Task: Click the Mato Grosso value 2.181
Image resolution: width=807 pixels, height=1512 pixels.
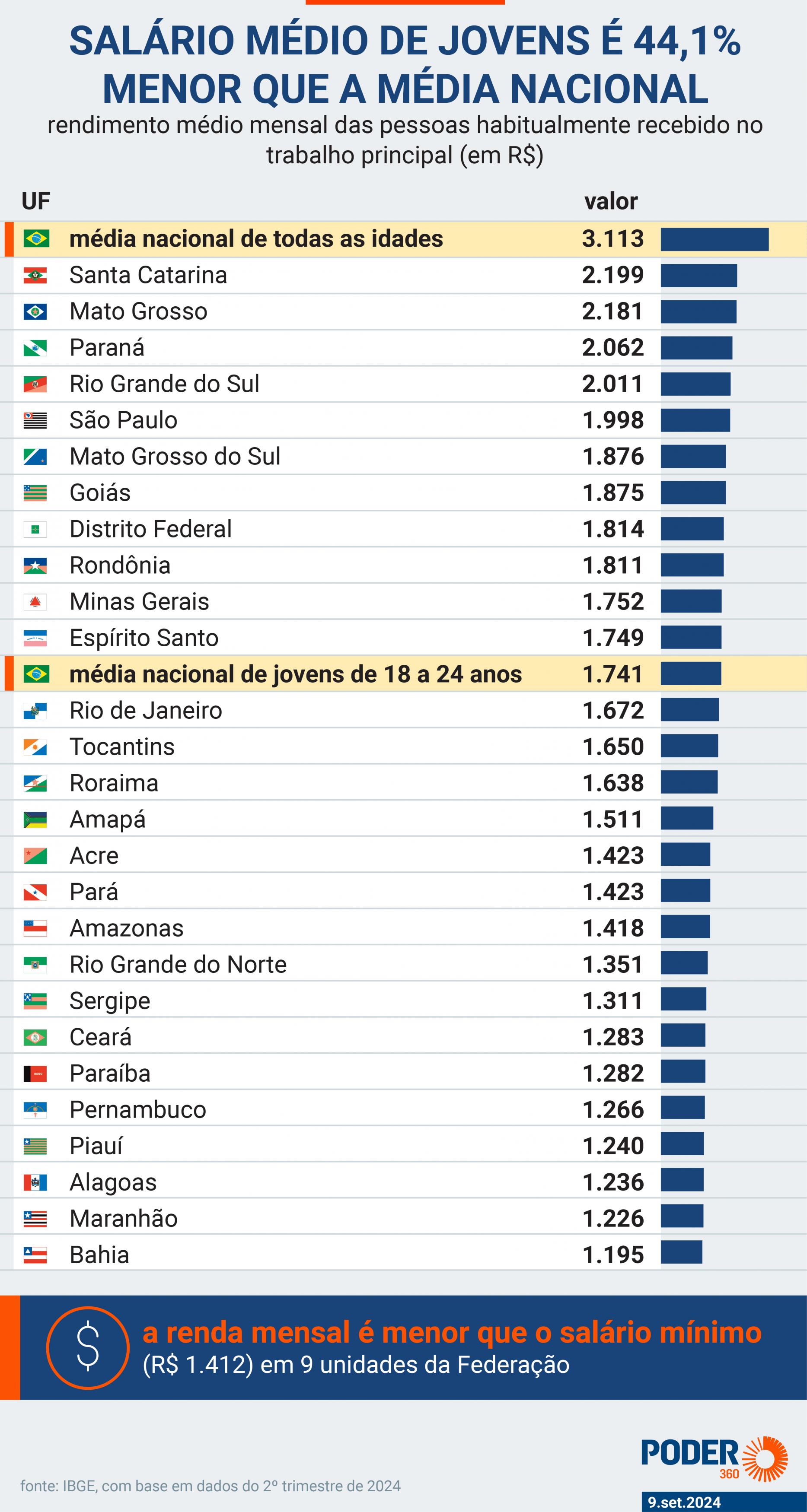Action: 613,311
